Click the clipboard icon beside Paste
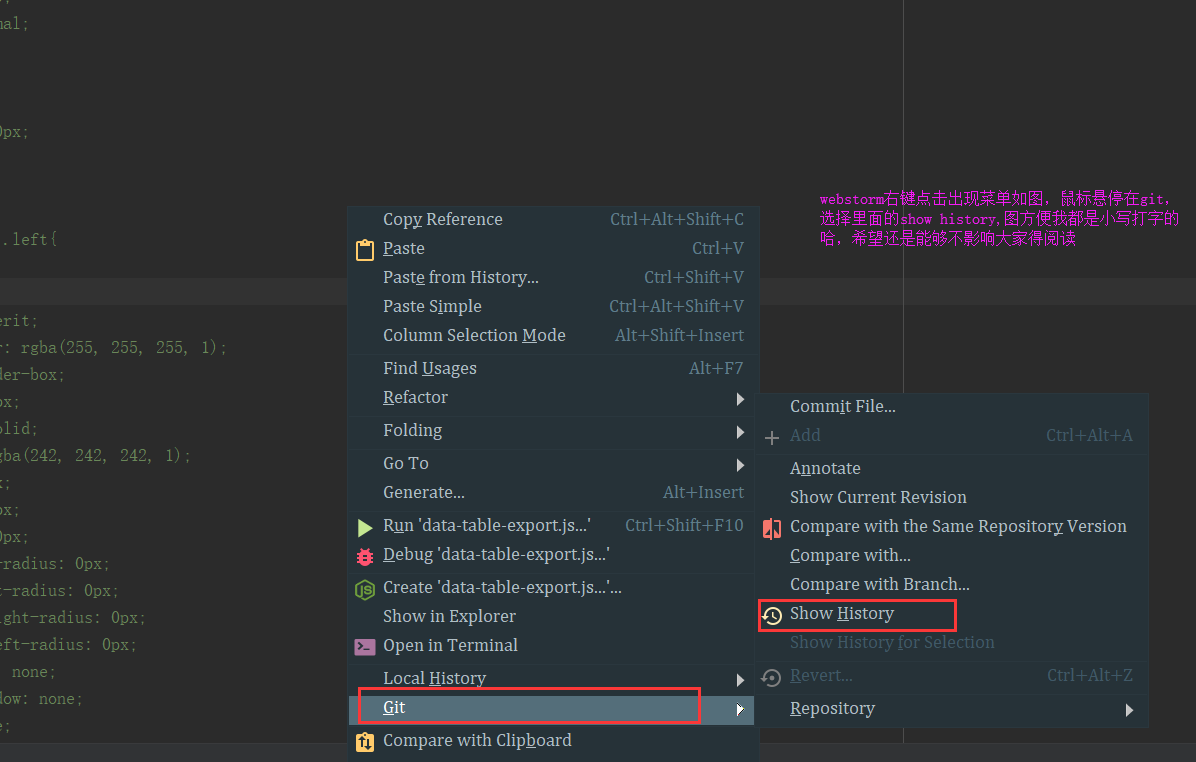1196x762 pixels. tap(365, 248)
